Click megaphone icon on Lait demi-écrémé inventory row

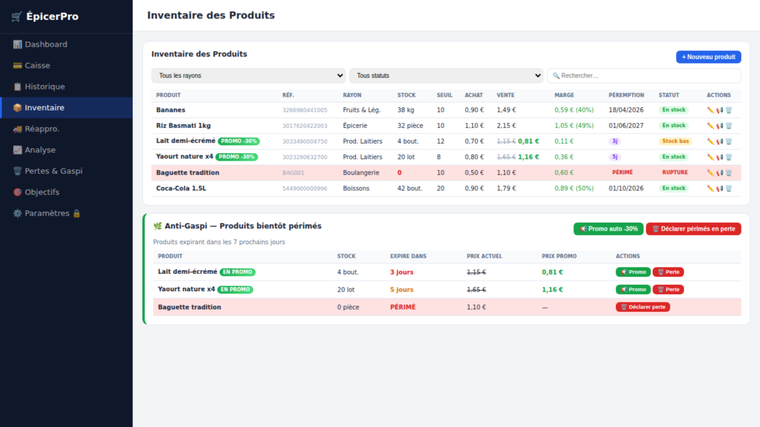pyautogui.click(x=719, y=142)
